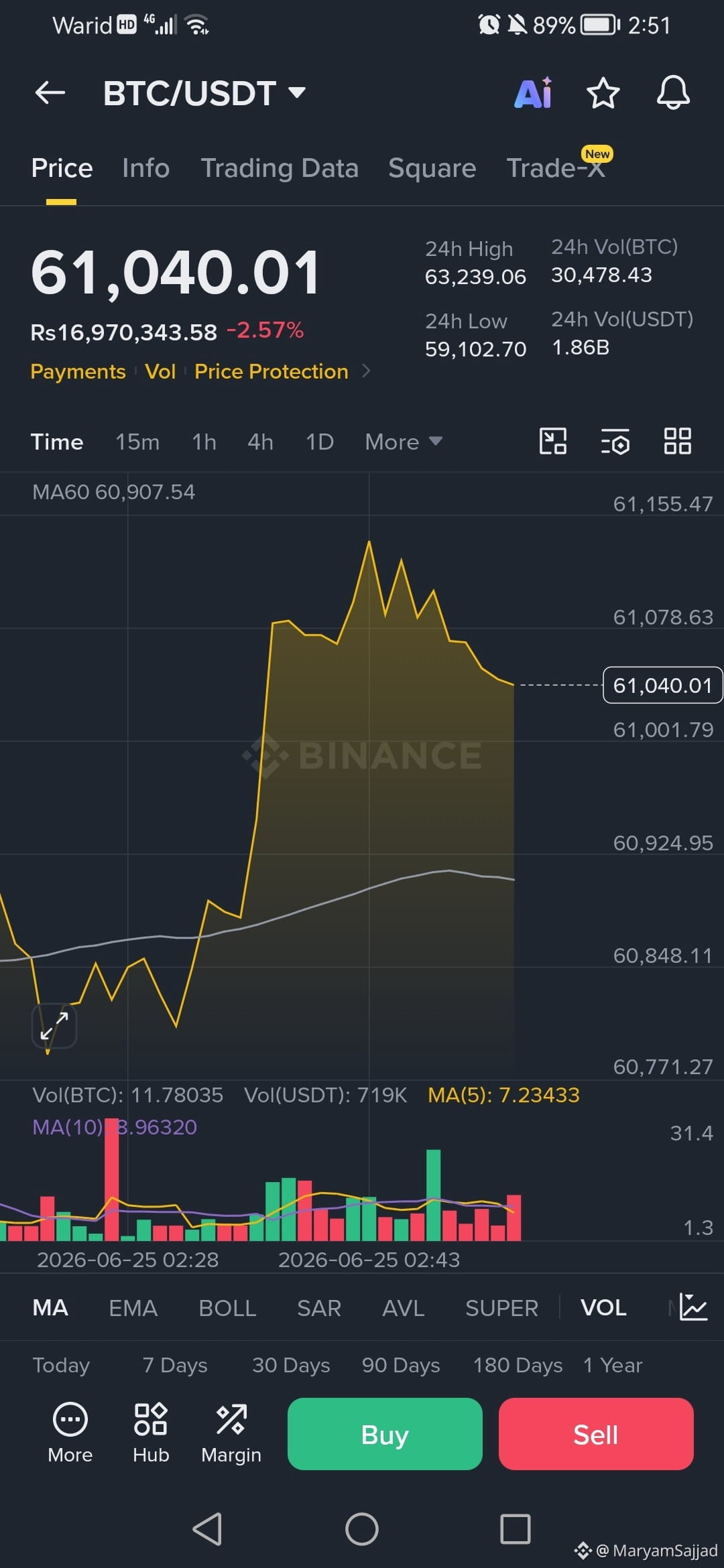Expand the More timeframes dropdown
Viewport: 724px width, 1568px height.
pyautogui.click(x=404, y=442)
